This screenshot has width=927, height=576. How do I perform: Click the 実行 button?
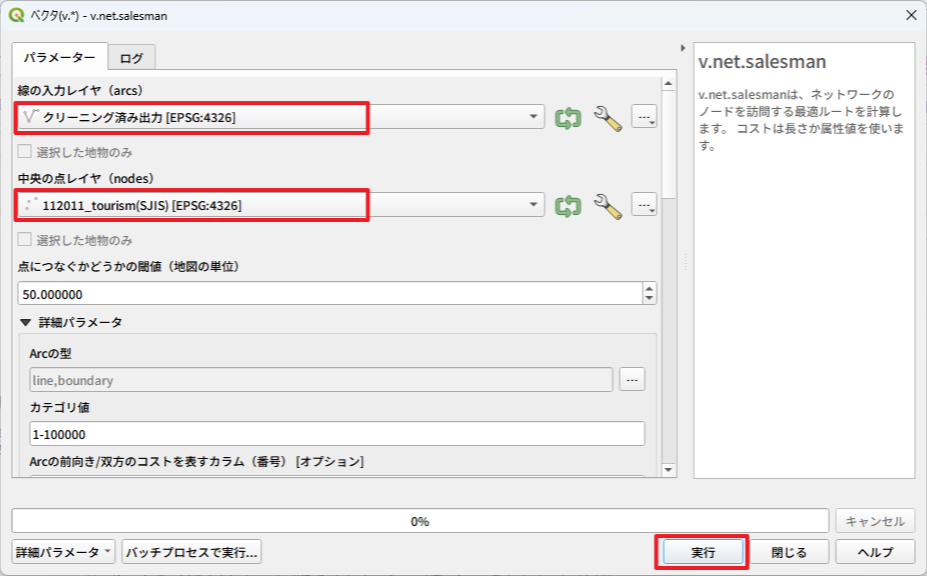[x=702, y=552]
